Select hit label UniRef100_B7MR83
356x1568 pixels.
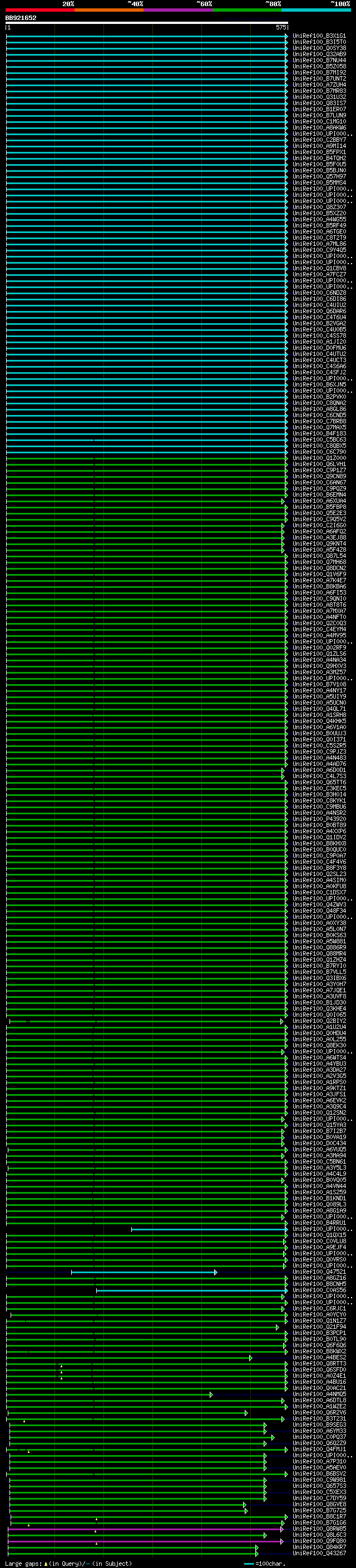(x=319, y=91)
